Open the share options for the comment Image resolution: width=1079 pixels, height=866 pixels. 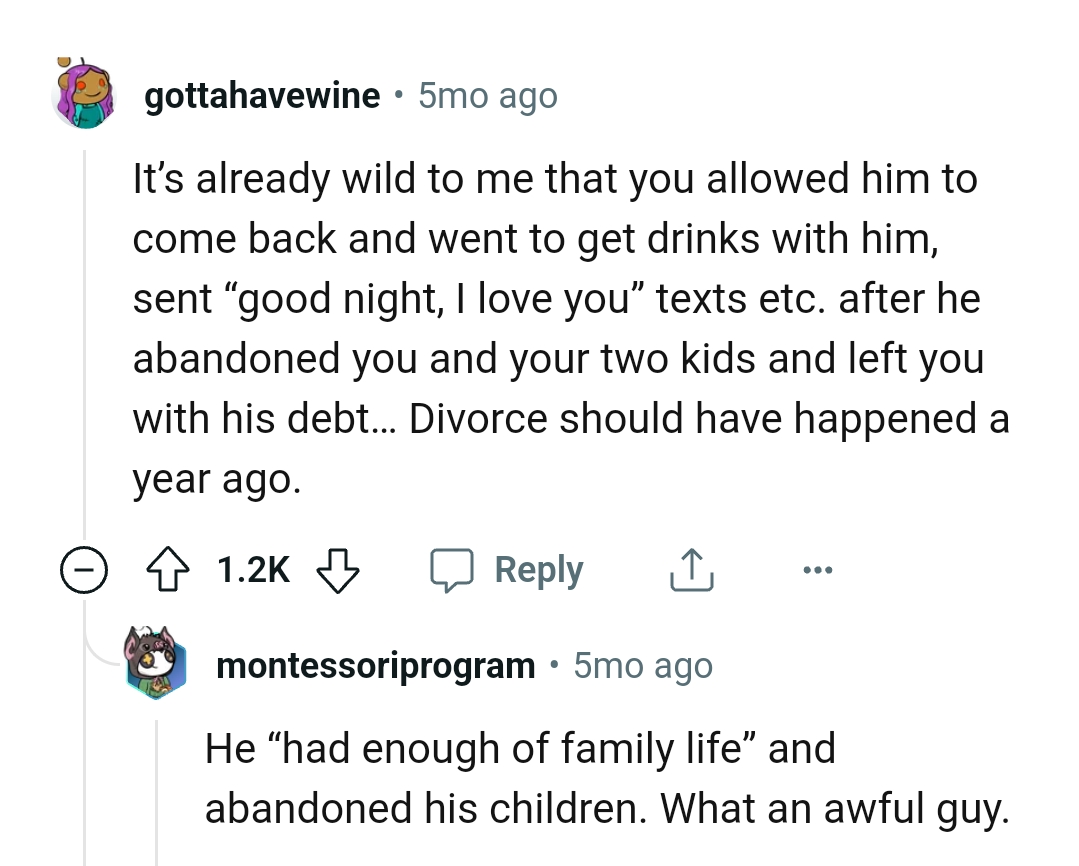pyautogui.click(x=690, y=569)
